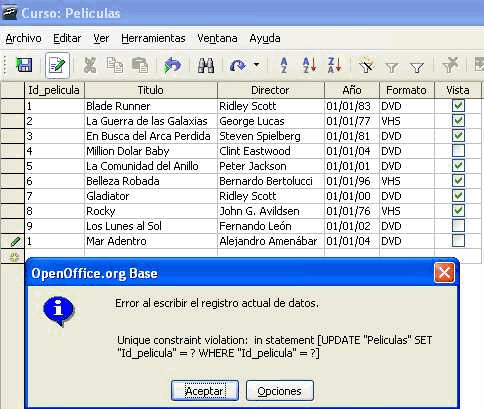
Task: Click the Curso: Peliculas title bar icon
Action: [9, 13]
